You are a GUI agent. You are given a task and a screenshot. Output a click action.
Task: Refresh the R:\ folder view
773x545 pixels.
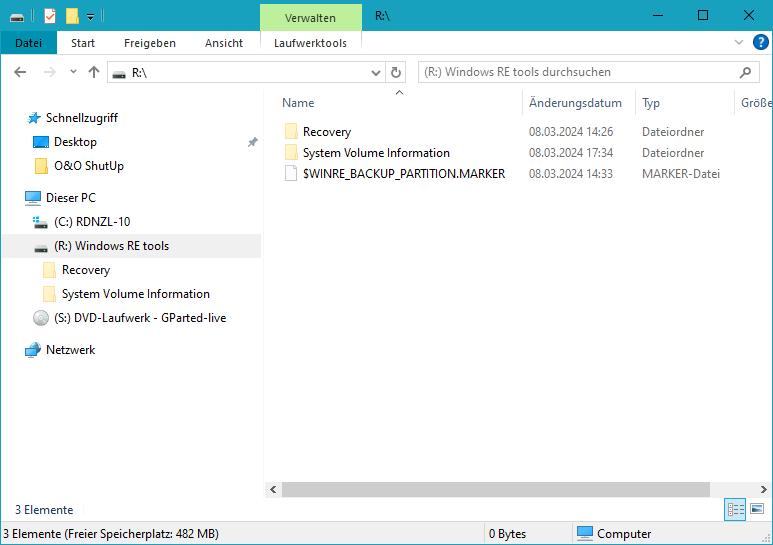(395, 72)
